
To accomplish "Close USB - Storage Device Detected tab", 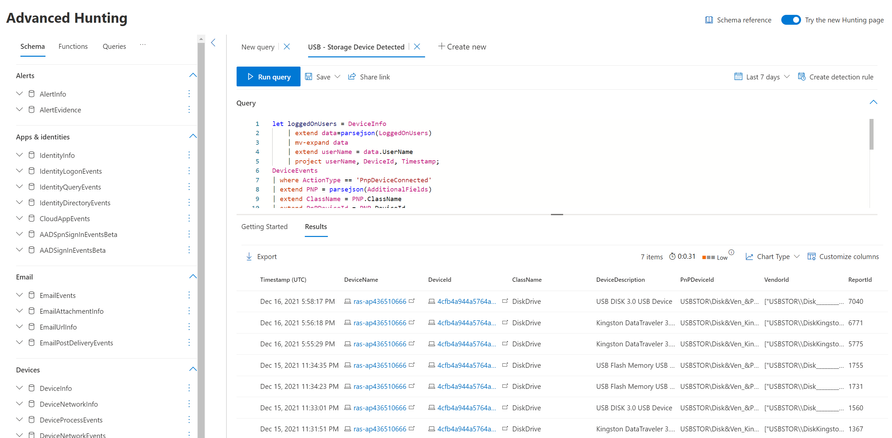I will click(417, 47).
